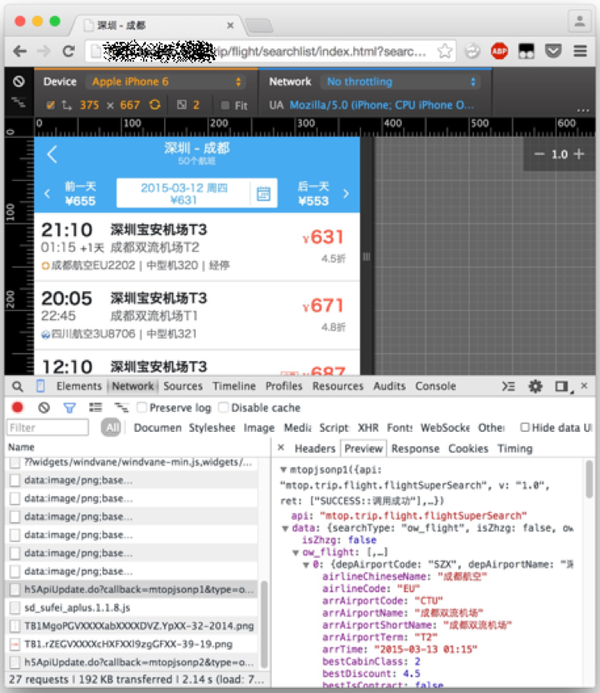
Task: Open the Network throttling dropdown
Action: click(401, 82)
